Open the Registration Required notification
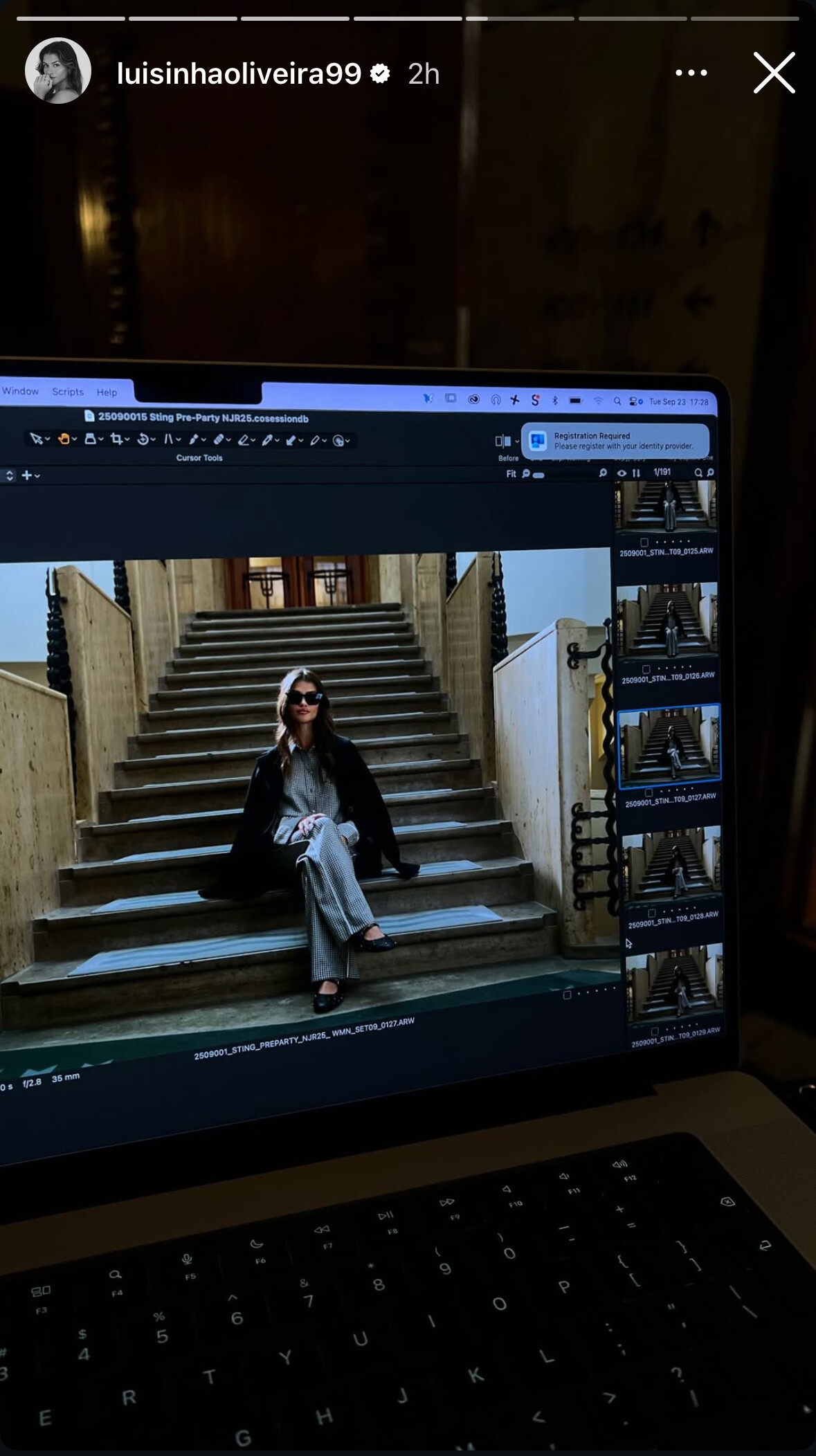 tap(615, 441)
